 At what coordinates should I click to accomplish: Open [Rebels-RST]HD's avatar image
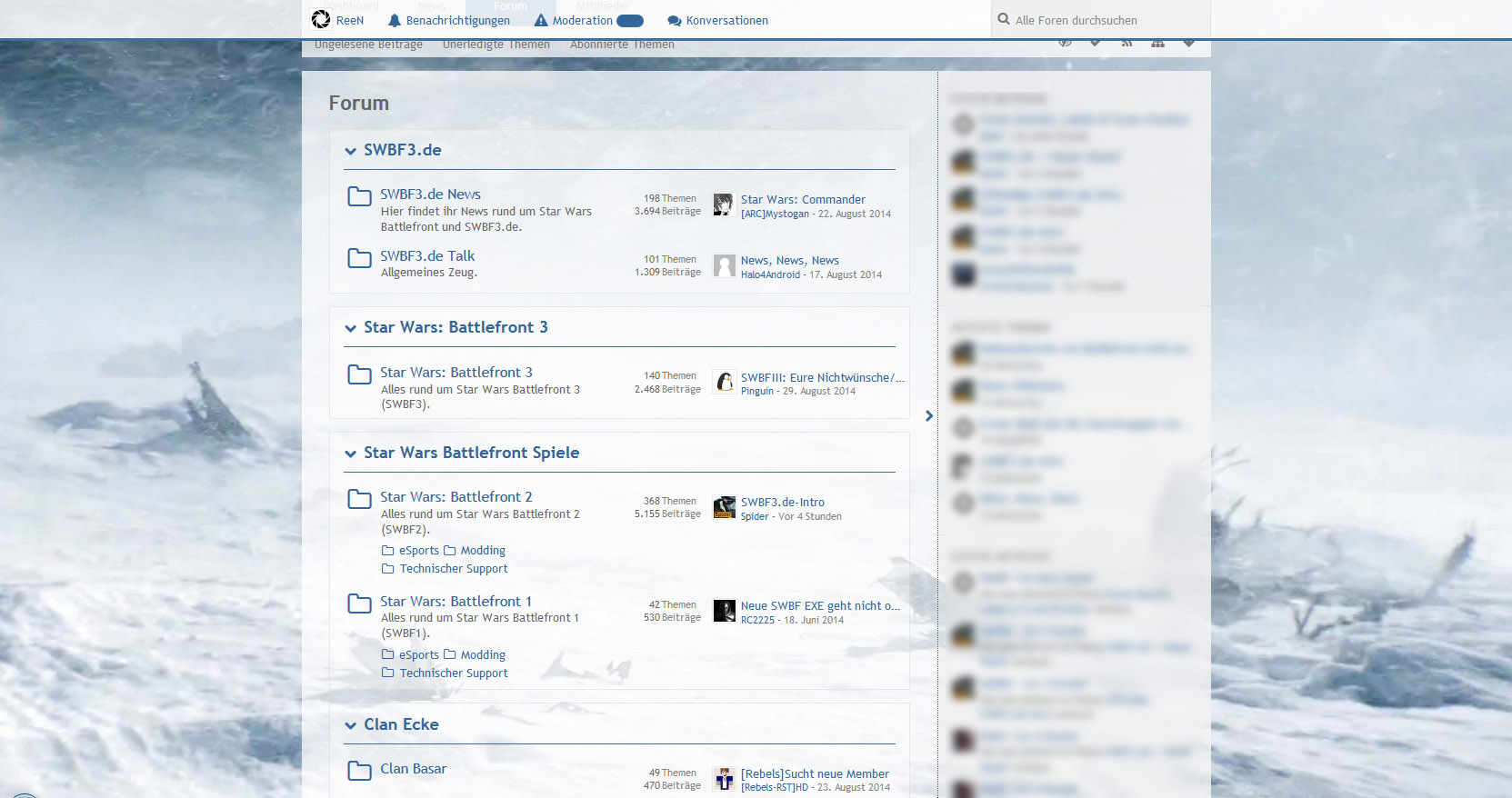click(x=724, y=779)
